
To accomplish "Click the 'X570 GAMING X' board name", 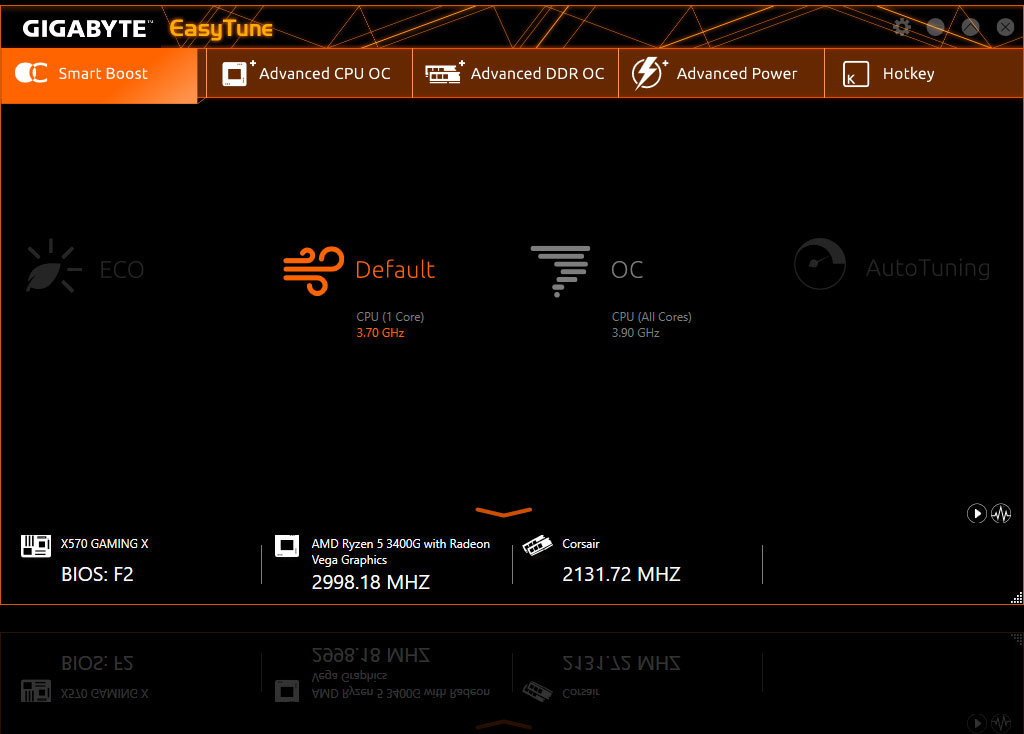I will [104, 544].
